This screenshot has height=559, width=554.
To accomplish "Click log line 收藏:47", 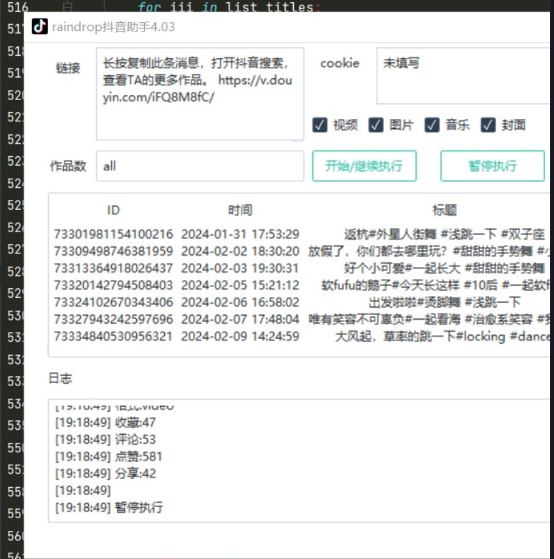I will (x=106, y=422).
